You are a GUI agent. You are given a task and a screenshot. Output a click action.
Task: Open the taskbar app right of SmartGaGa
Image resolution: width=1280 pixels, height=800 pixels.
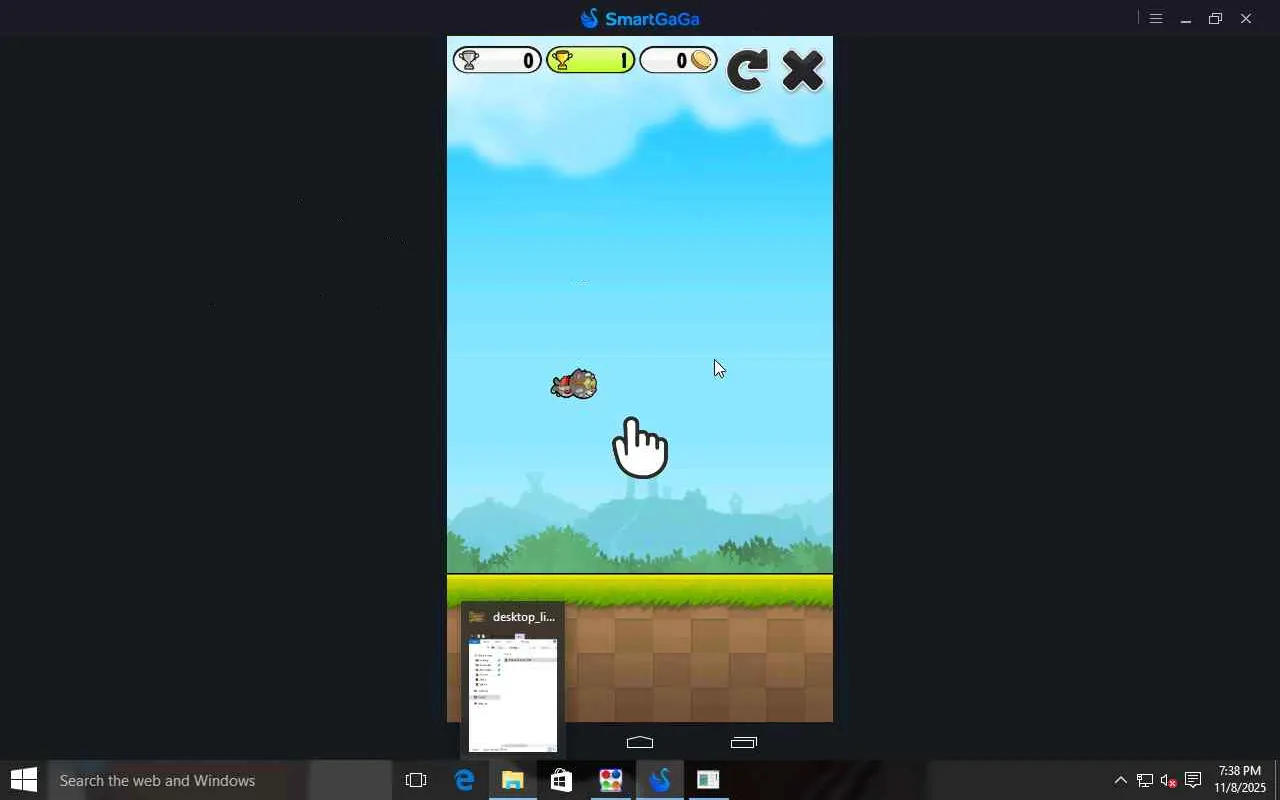coord(708,780)
